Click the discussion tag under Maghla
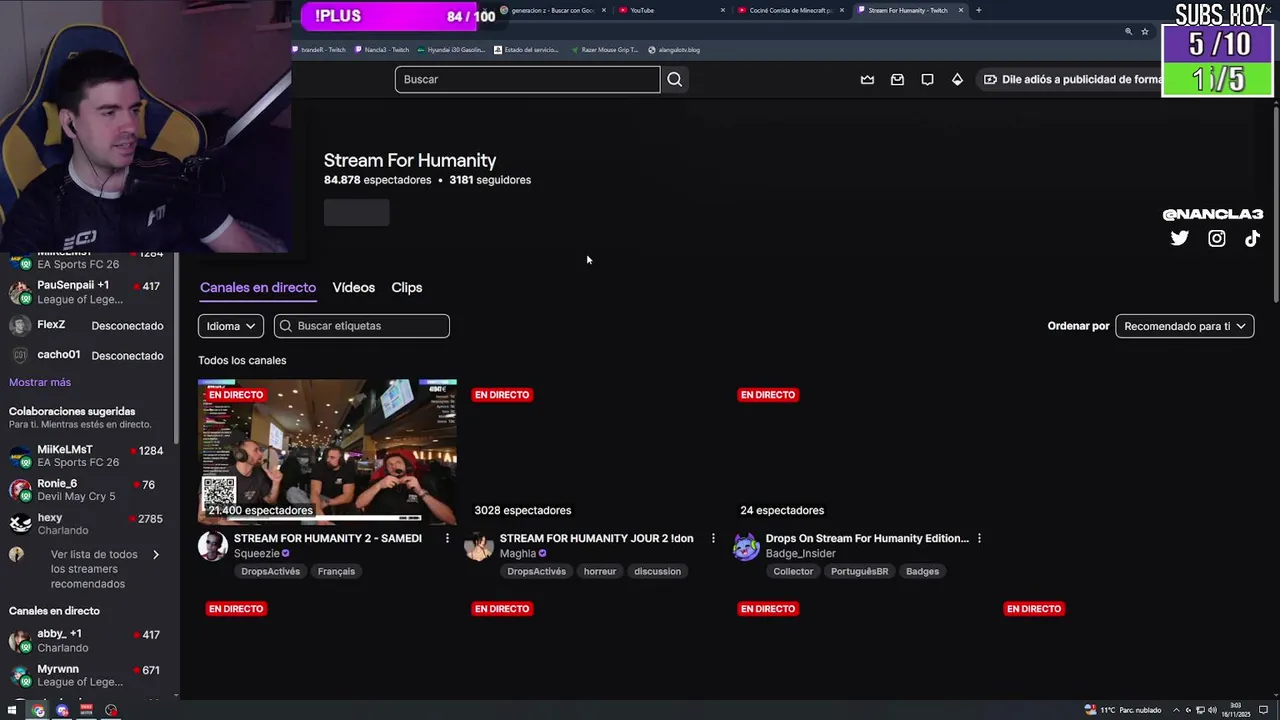This screenshot has width=1280, height=720. [657, 571]
